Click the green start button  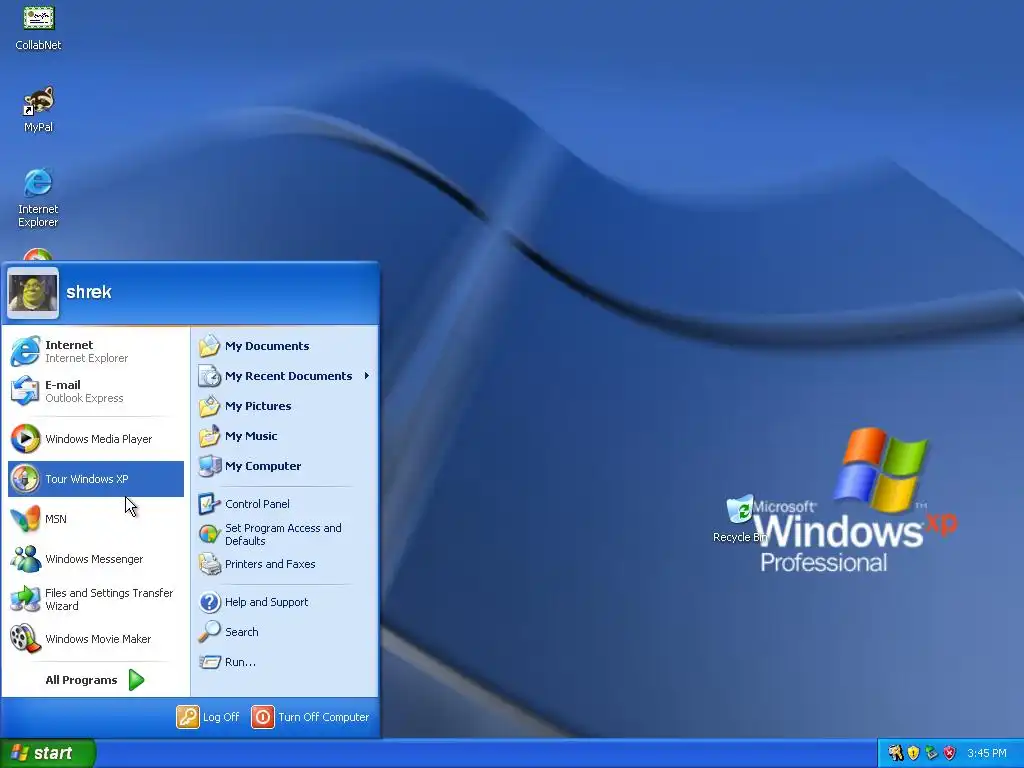[x=48, y=753]
